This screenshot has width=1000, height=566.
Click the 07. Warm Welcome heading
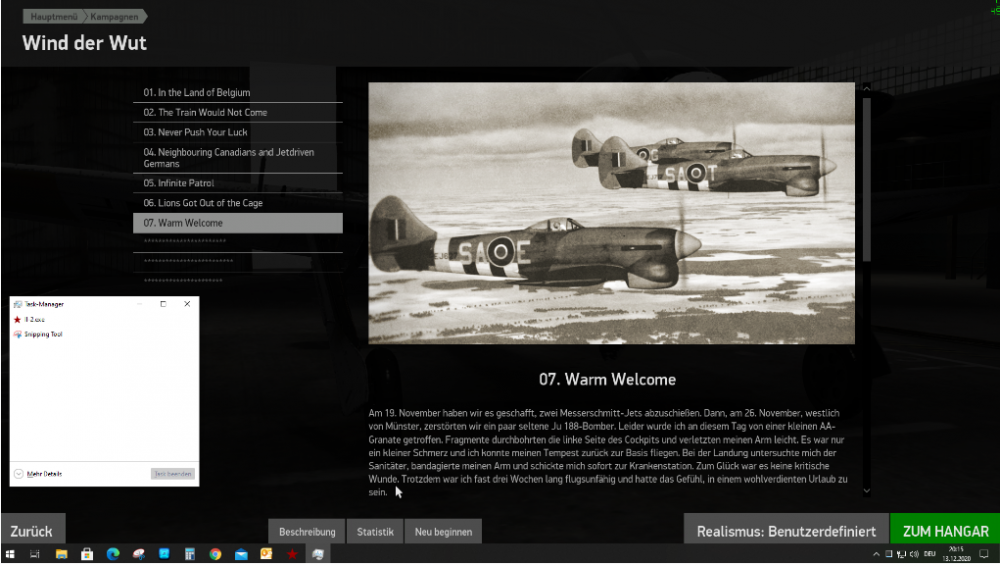[607, 380]
